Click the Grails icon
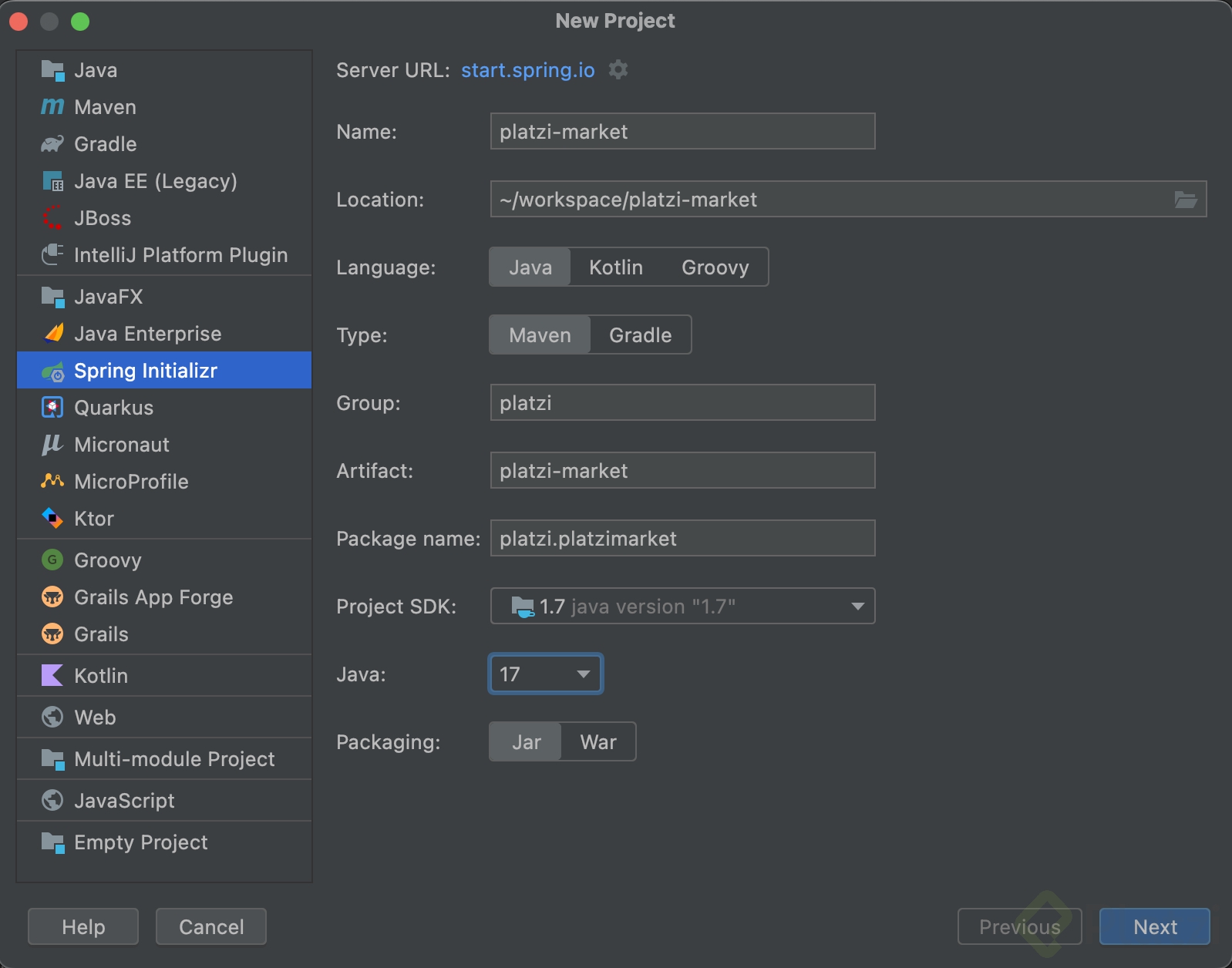The width and height of the screenshot is (1232, 968). coord(52,634)
